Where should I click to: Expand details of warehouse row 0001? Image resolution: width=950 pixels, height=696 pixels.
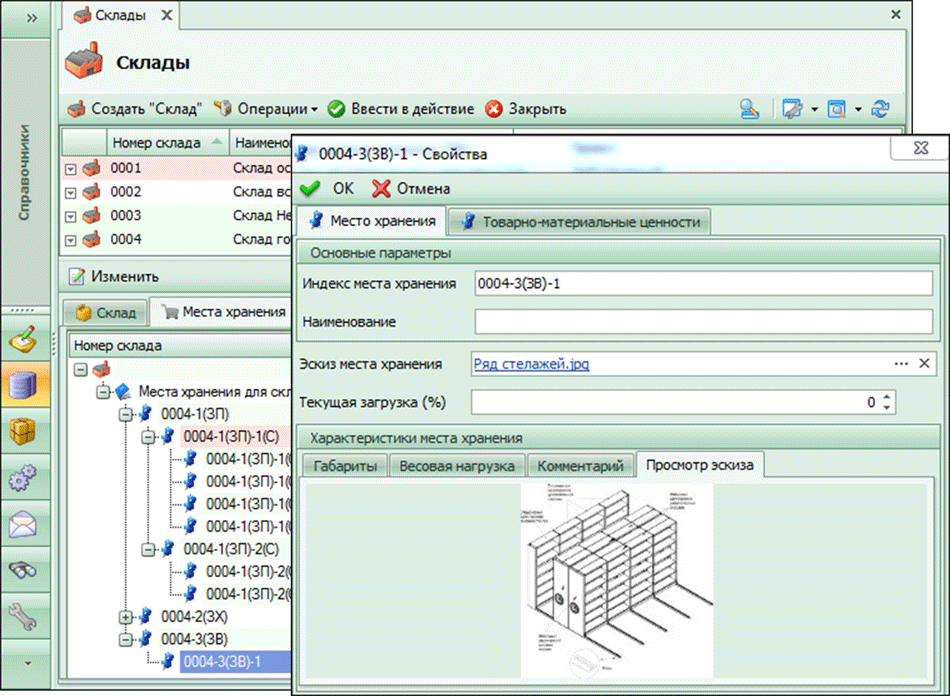[71, 170]
